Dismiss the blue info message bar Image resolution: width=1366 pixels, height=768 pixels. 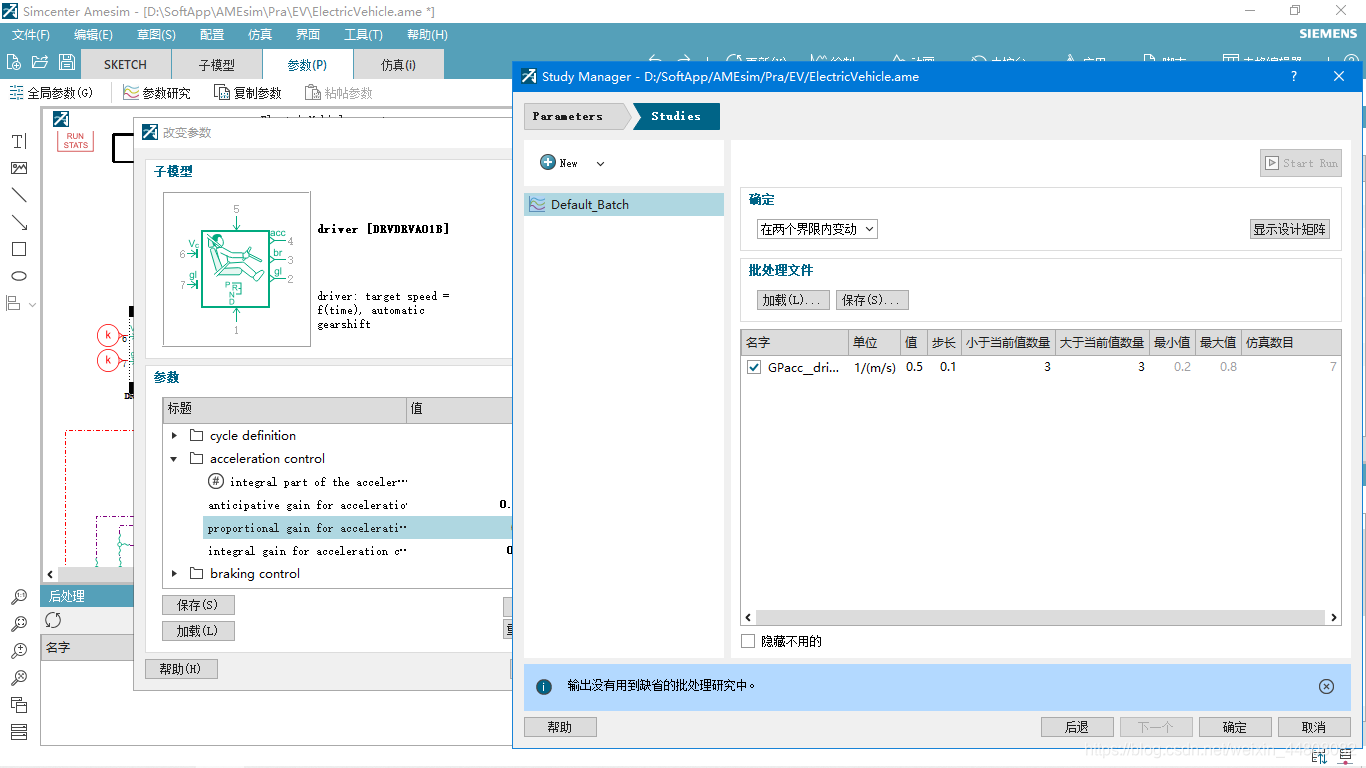coord(1326,686)
